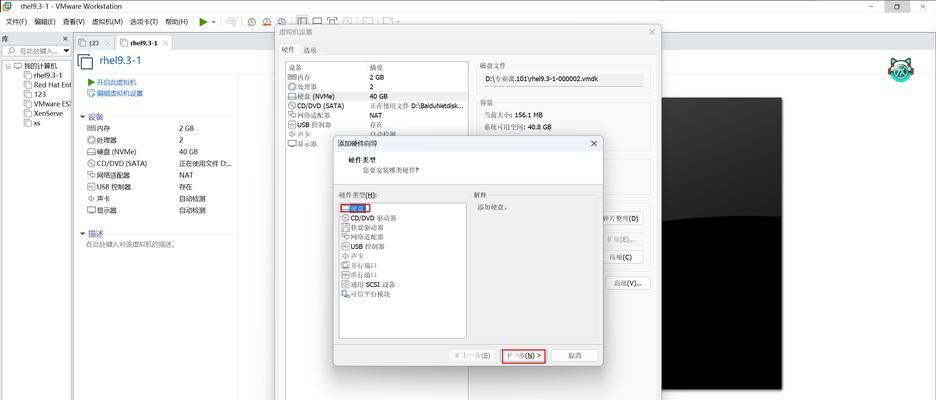The image size is (936, 400).
Task: Select VMware ESX entry in library tree
Action: click(47, 104)
